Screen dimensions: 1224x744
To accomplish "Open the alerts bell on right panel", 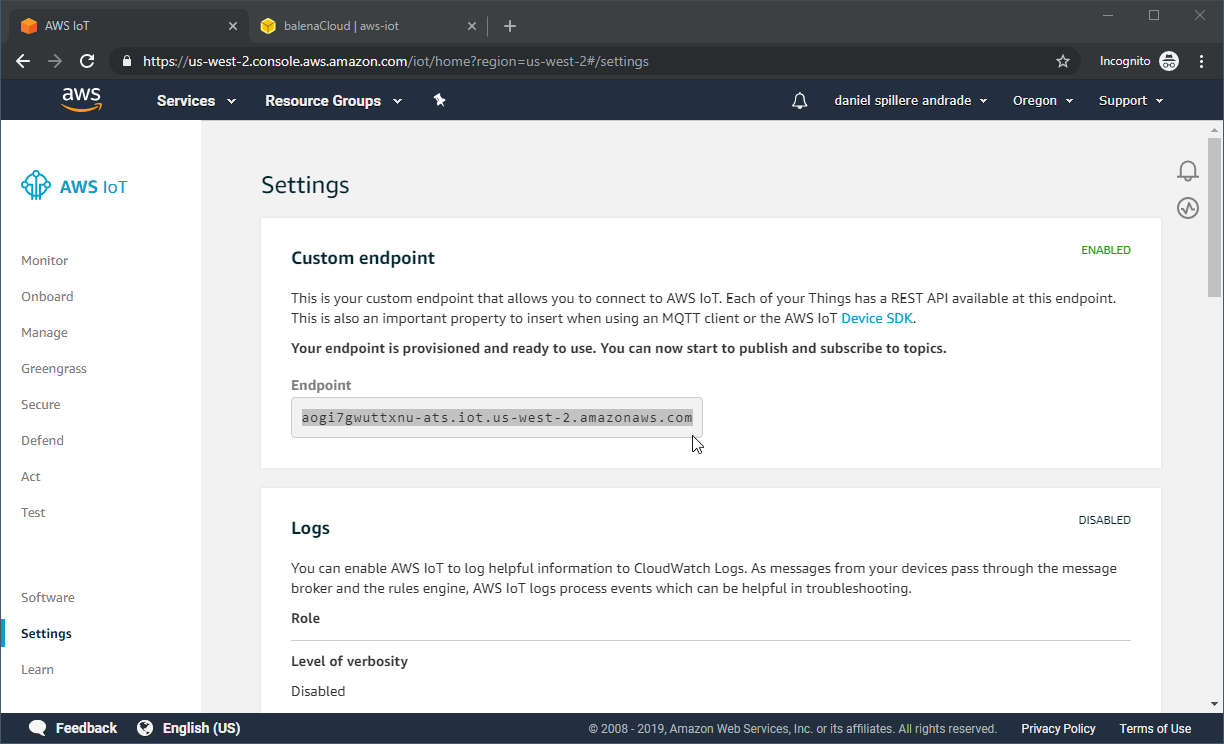I will pos(1187,171).
